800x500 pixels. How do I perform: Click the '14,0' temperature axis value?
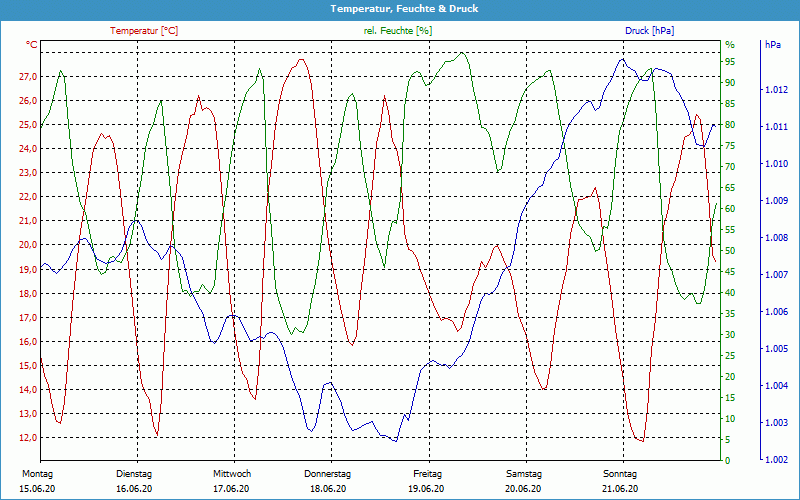point(29,390)
